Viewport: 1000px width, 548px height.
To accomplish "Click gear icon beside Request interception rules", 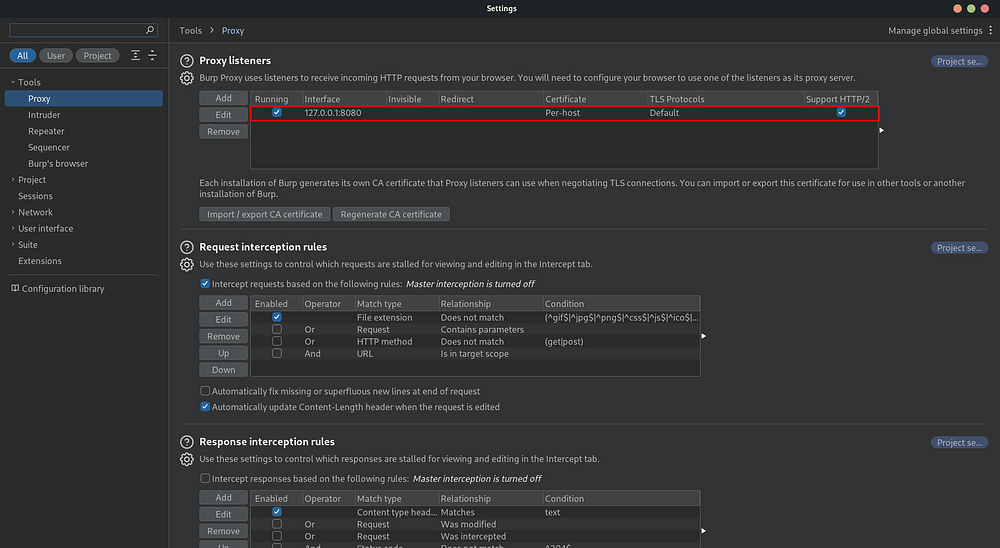I will click(x=186, y=264).
